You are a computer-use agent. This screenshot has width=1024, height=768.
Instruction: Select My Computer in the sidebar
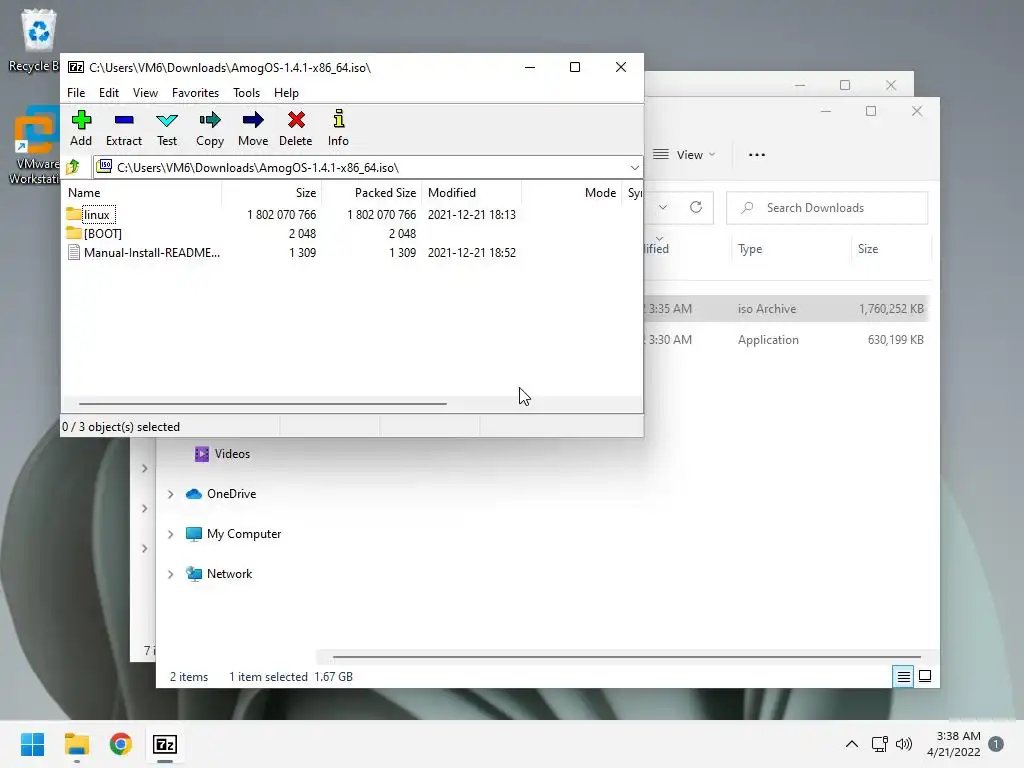click(233, 534)
